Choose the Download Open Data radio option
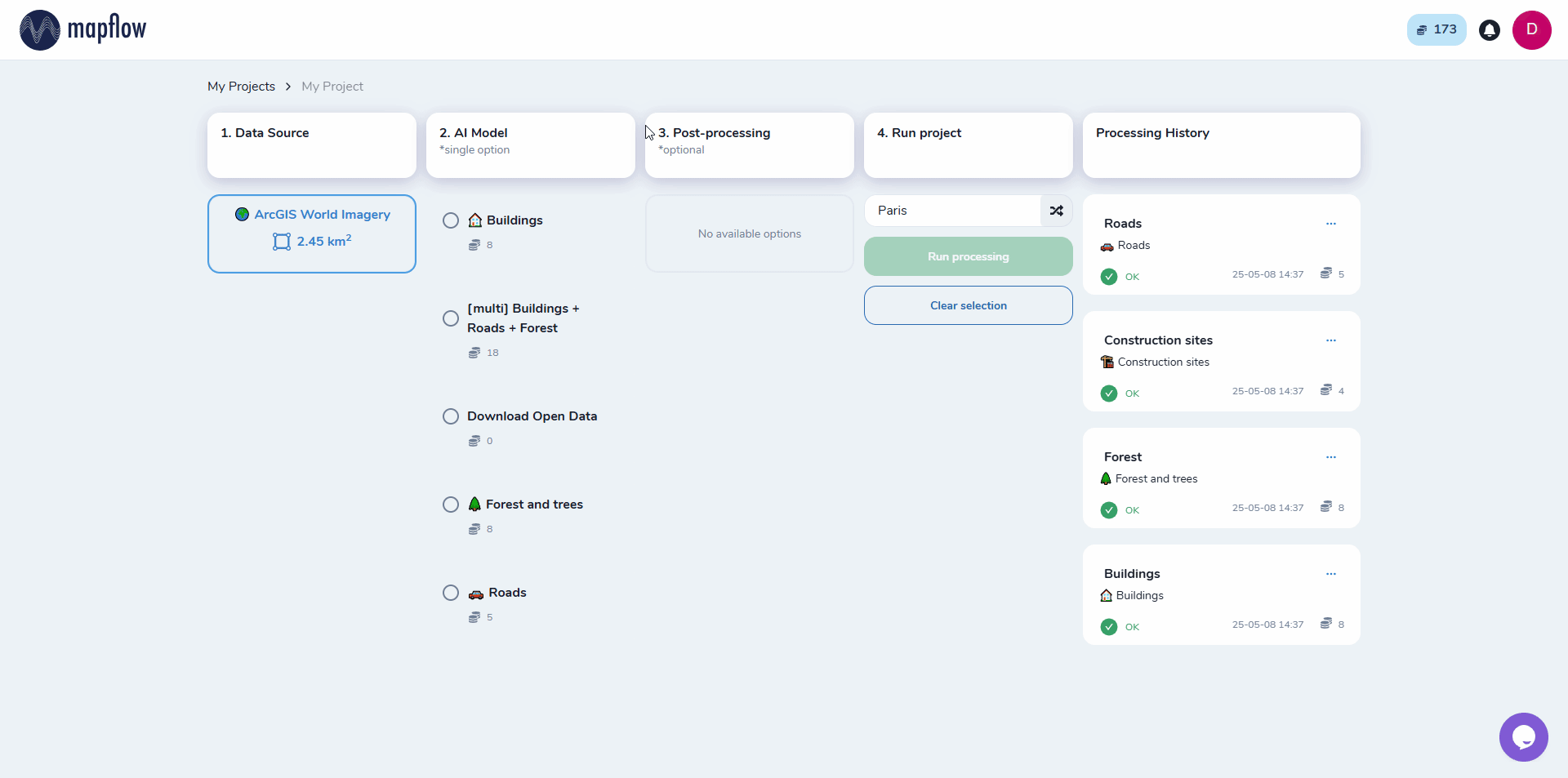The width and height of the screenshot is (1568, 778). click(x=451, y=416)
